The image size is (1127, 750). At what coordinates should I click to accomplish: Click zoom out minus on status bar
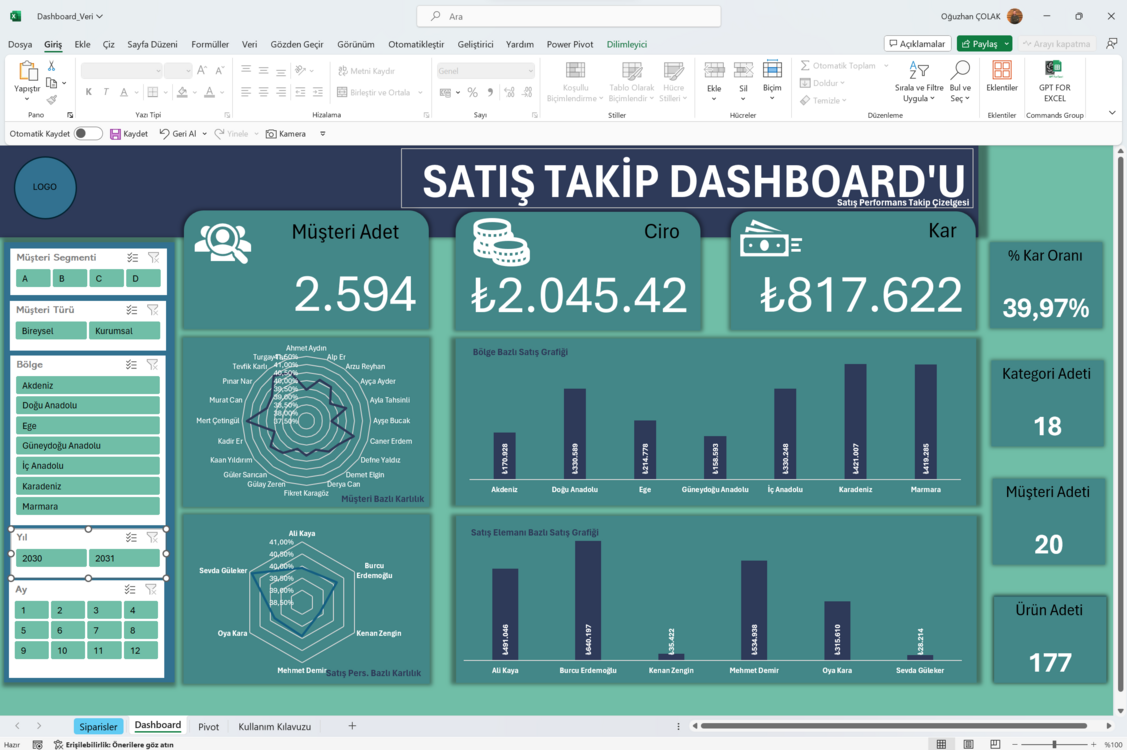1014,744
